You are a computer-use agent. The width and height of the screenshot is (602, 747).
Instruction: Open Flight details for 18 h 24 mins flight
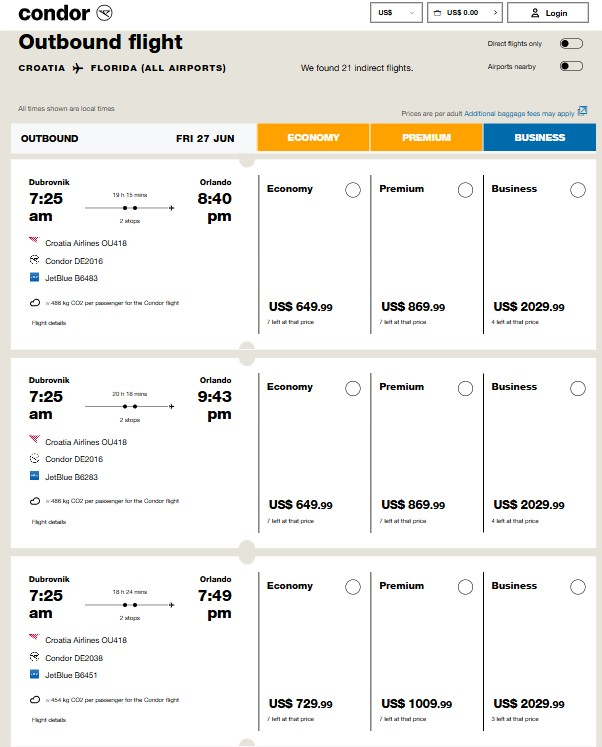click(49, 720)
